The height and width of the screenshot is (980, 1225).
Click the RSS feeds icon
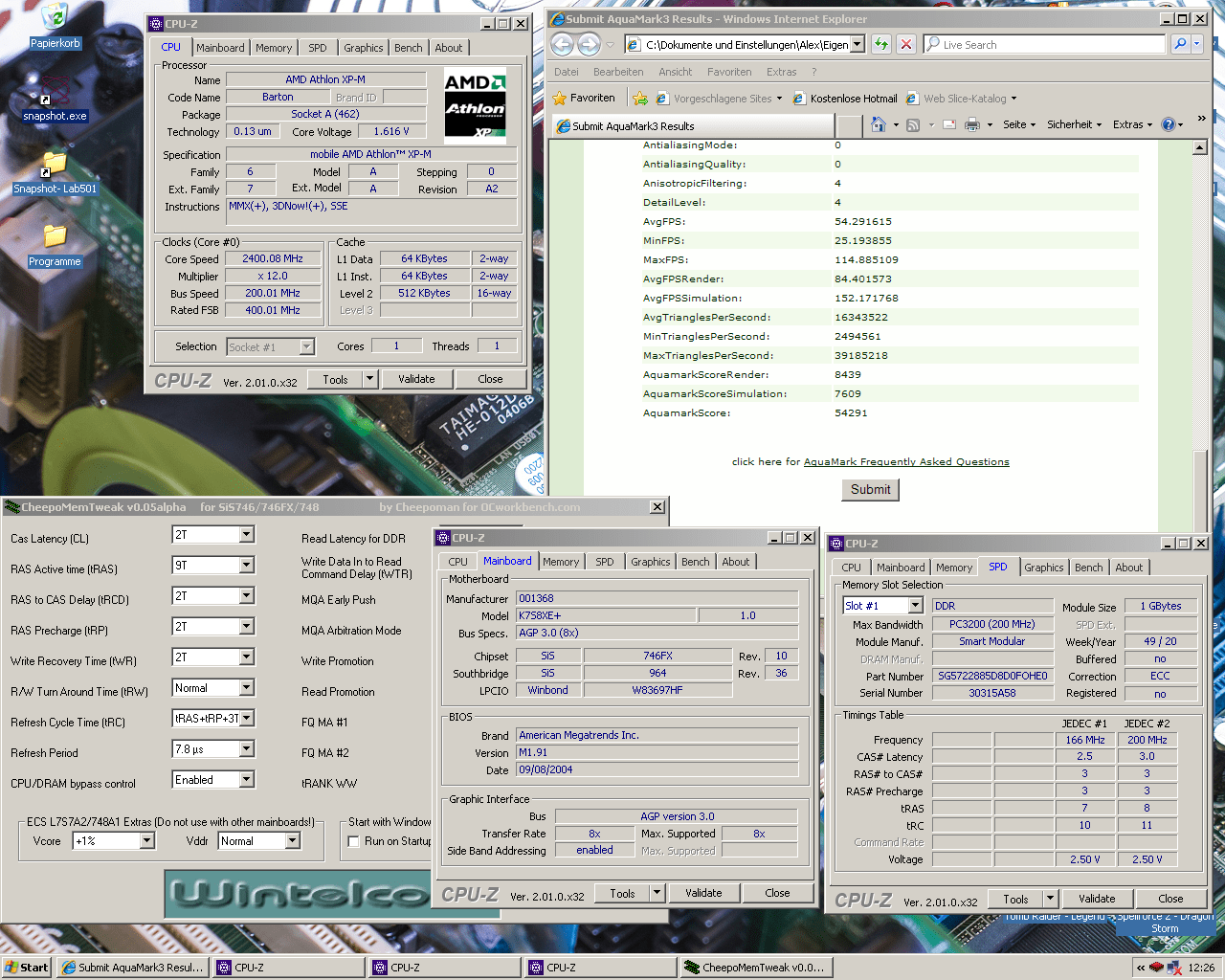[913, 124]
